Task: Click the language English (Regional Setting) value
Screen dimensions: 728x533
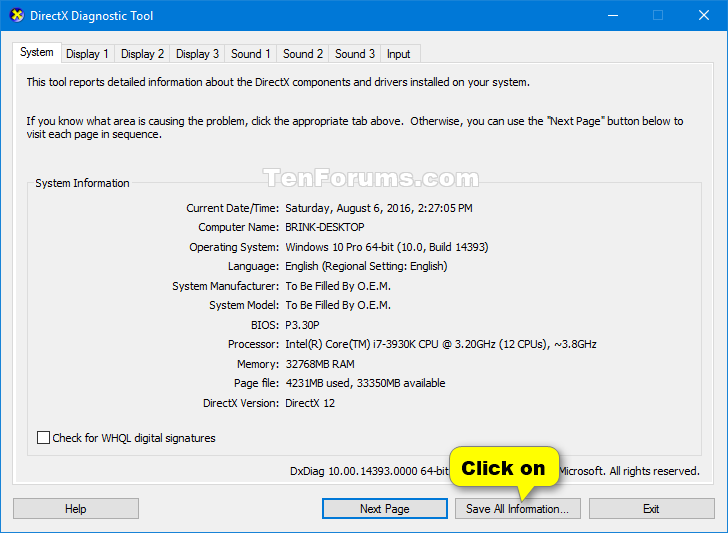Action: click(366, 266)
